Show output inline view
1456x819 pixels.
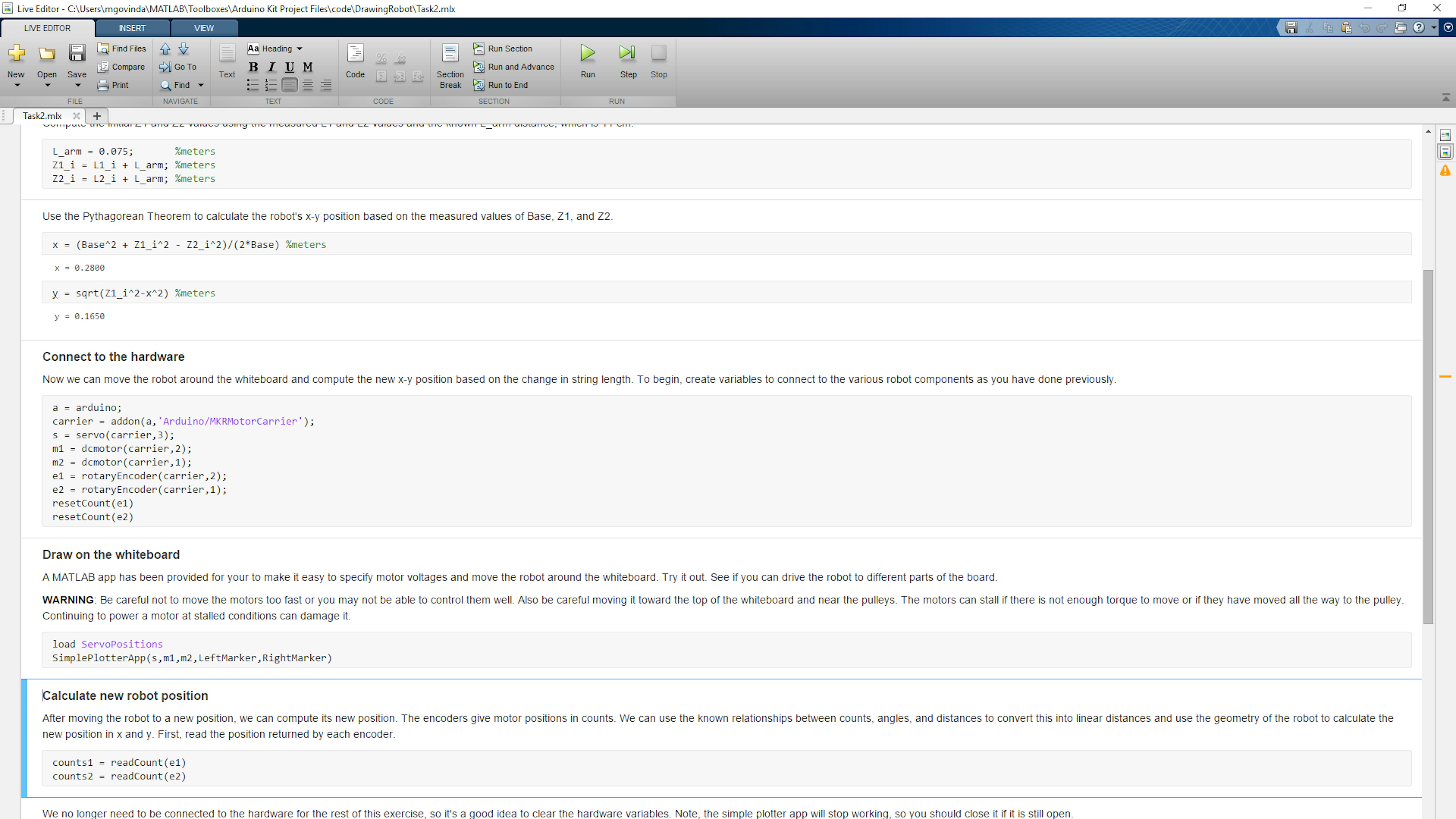tap(1445, 152)
